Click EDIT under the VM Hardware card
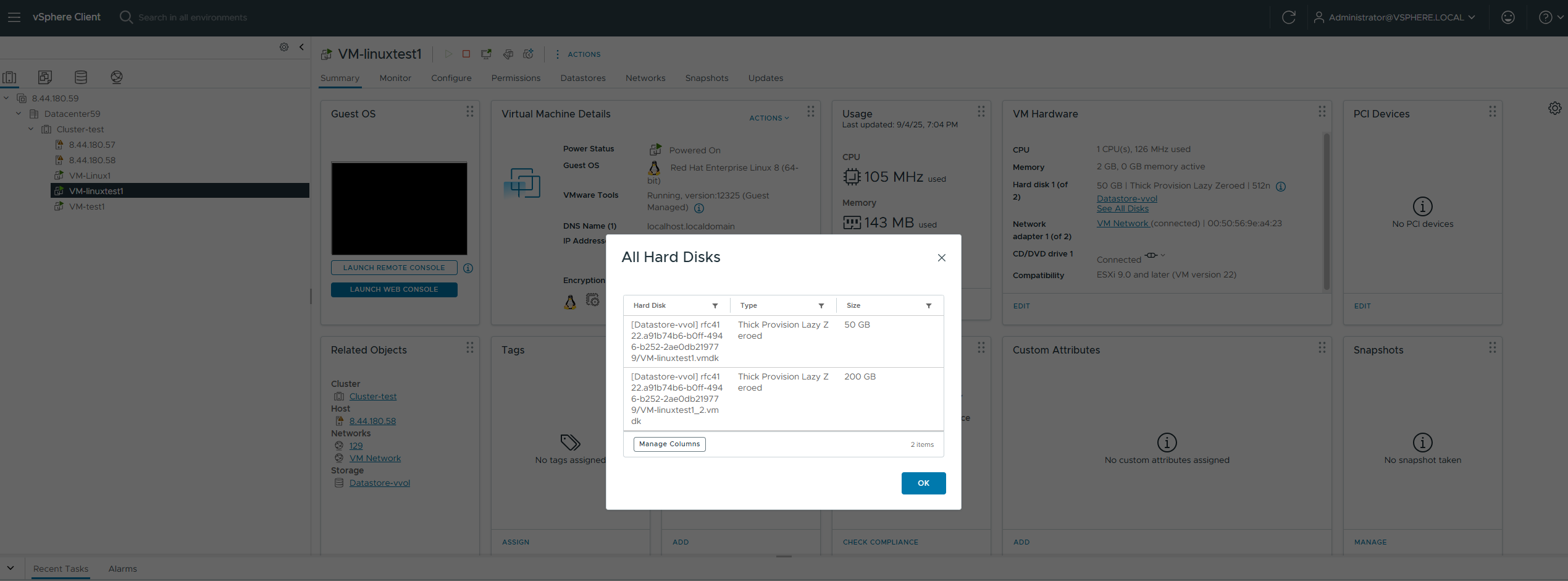 1021,306
